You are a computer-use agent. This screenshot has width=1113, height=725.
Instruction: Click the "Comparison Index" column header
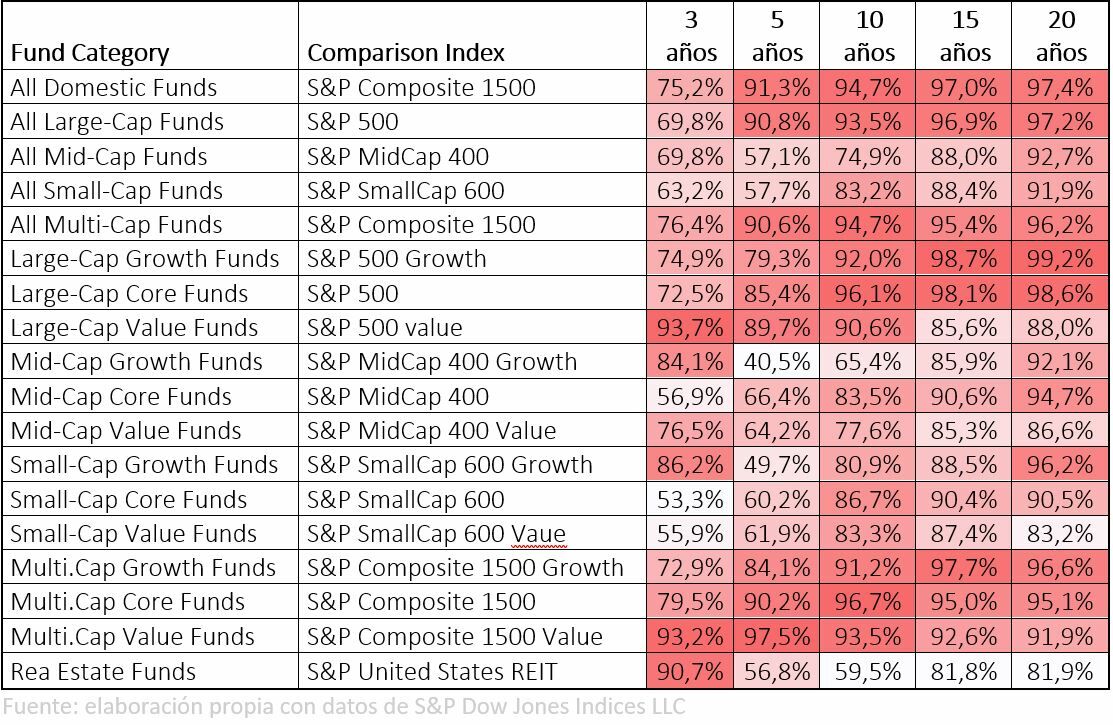(406, 52)
